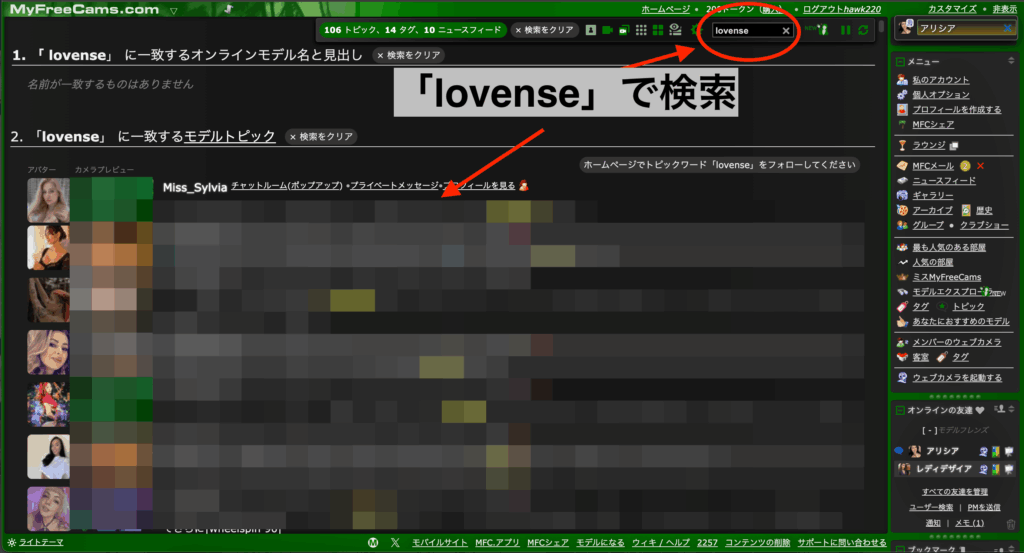
Task: Open 客室 link in the menu
Action: point(921,357)
